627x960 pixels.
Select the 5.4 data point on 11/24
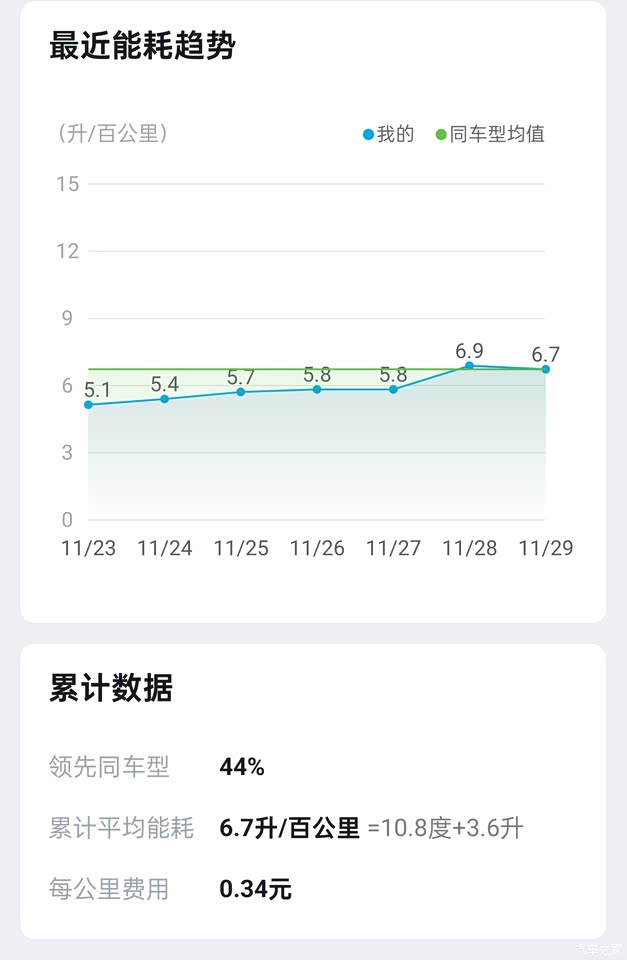click(164, 399)
